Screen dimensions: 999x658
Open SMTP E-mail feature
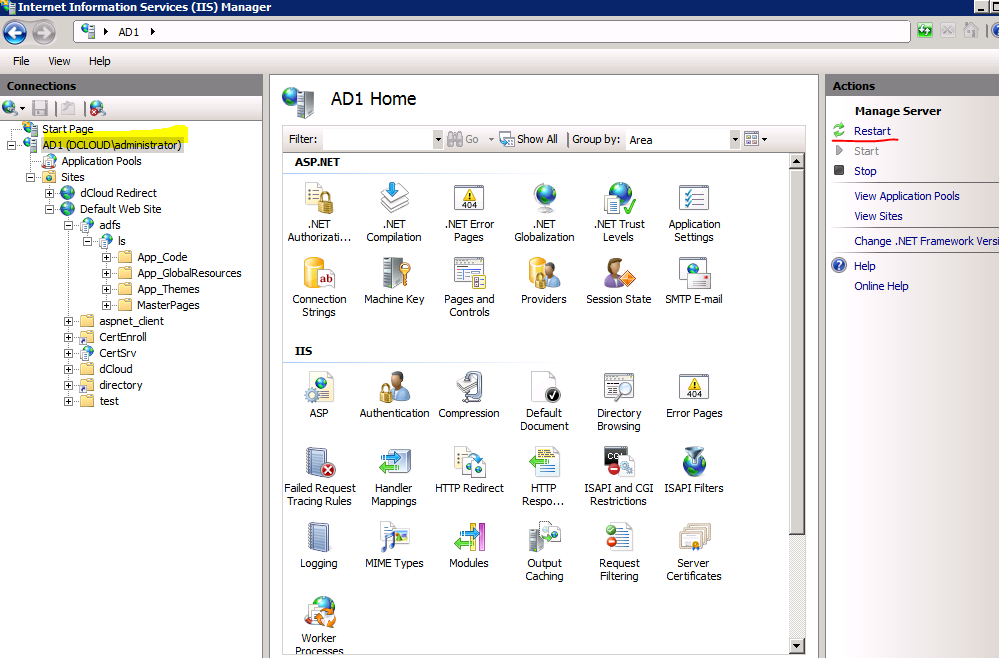(694, 282)
